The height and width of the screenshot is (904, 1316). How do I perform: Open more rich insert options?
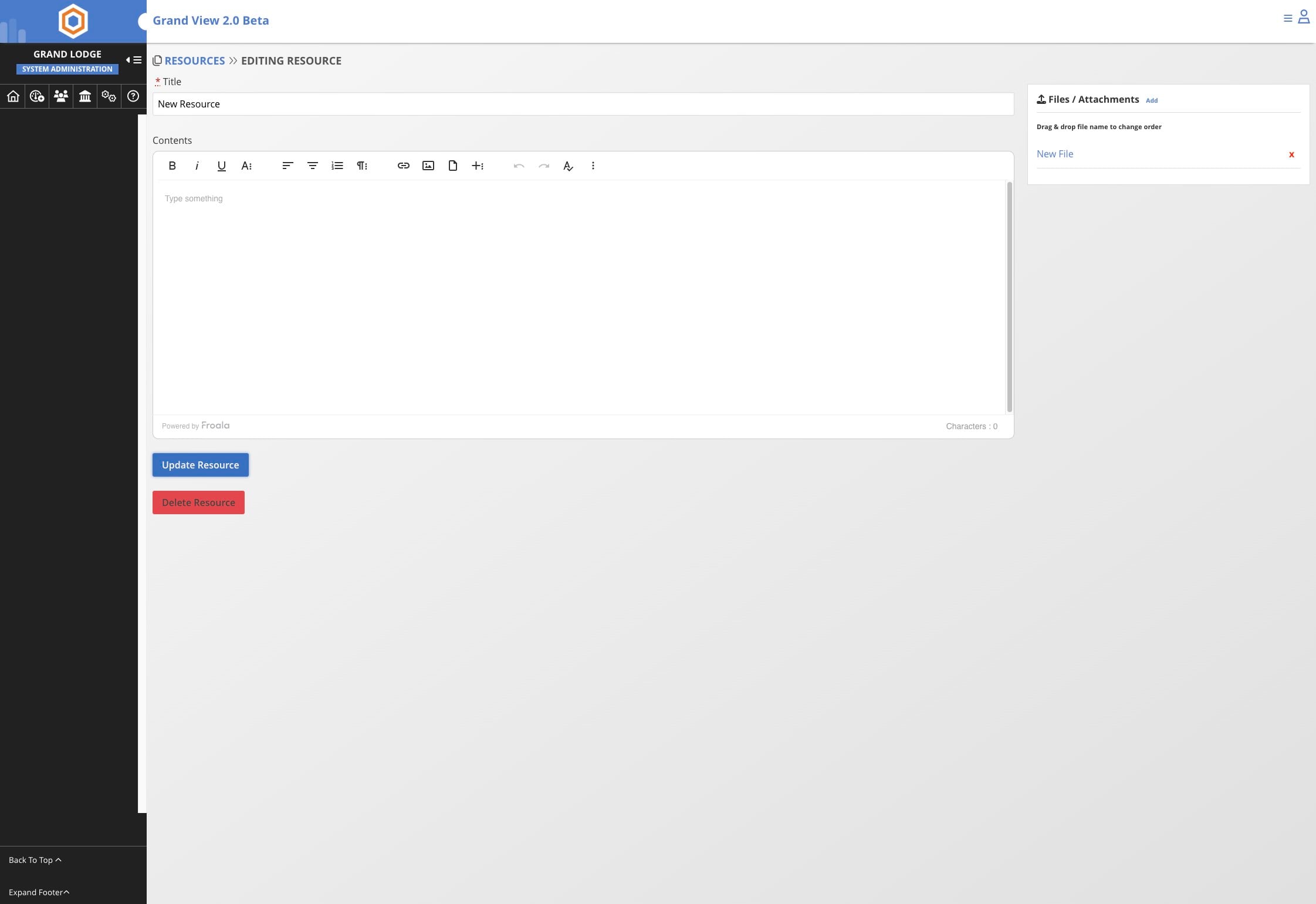click(478, 166)
